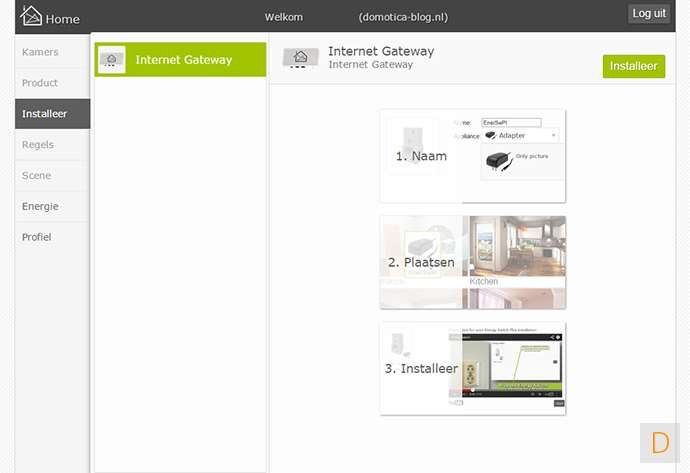Select Internet Gateway in the green product list
This screenshot has width=690, height=473.
click(180, 59)
